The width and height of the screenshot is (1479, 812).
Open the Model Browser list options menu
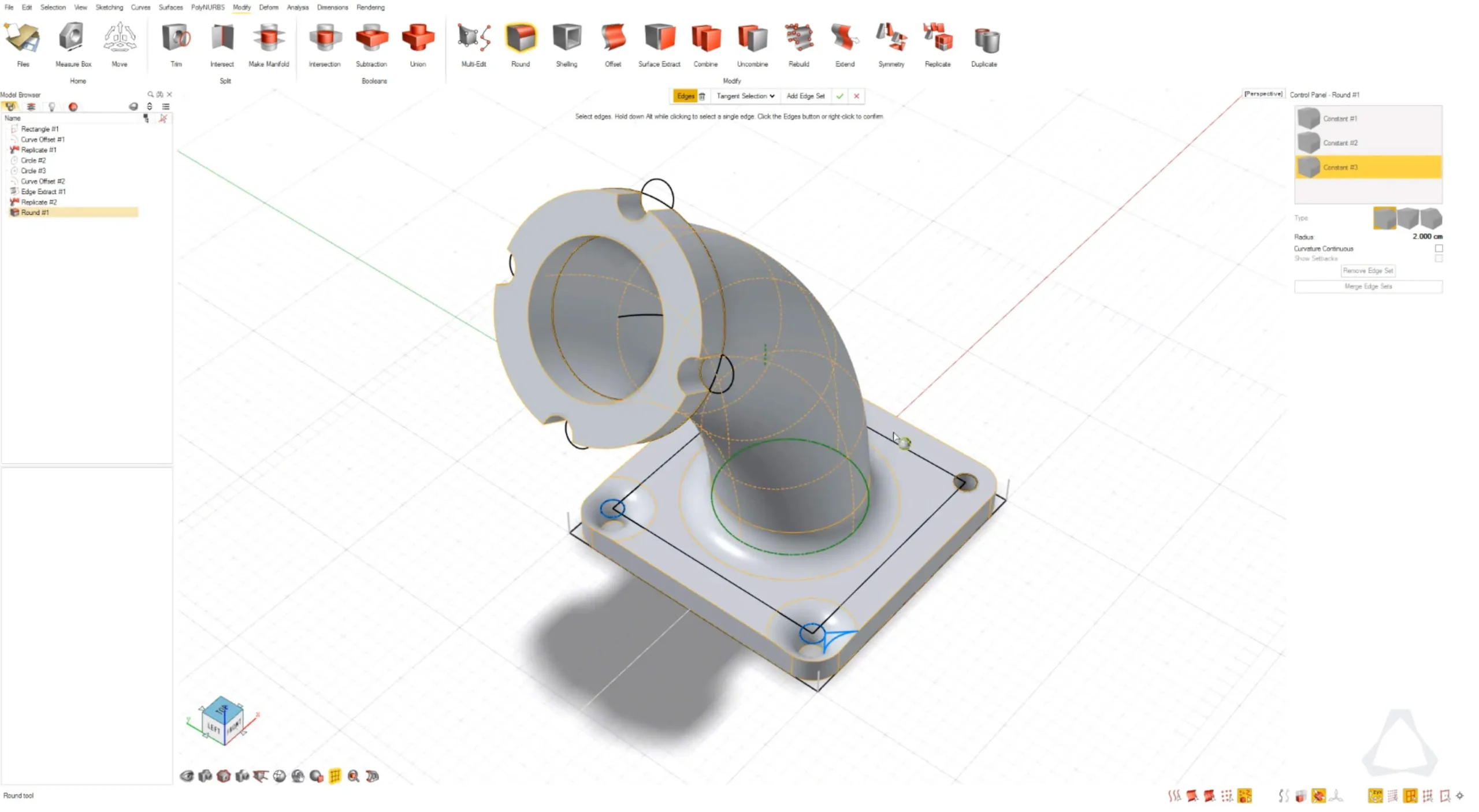(166, 107)
